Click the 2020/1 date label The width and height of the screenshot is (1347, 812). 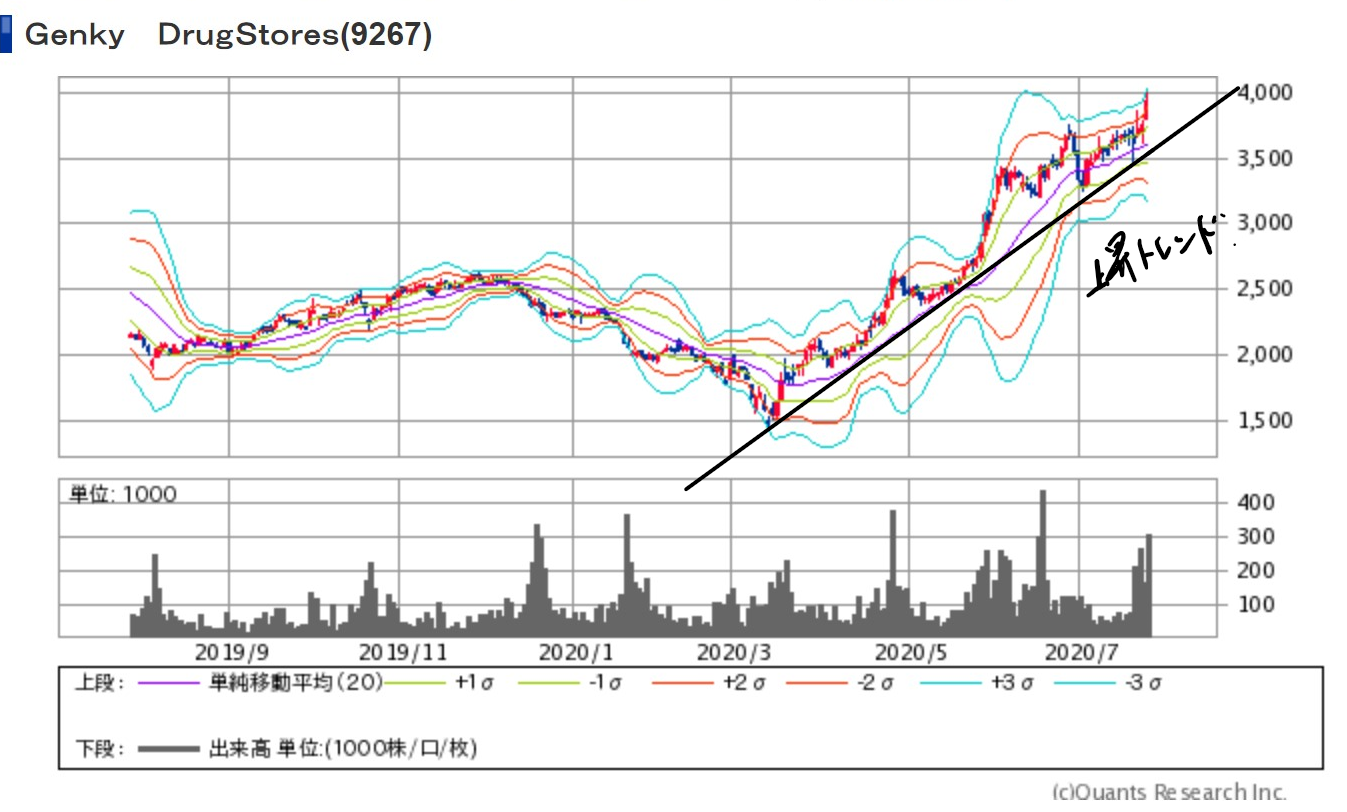pos(575,652)
